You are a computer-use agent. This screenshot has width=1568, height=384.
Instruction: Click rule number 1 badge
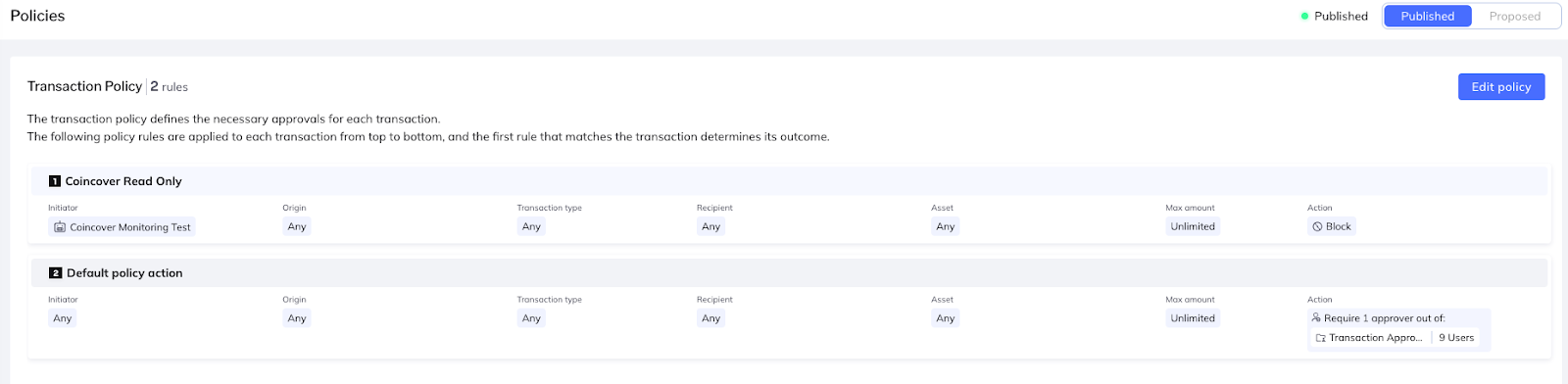(x=55, y=181)
